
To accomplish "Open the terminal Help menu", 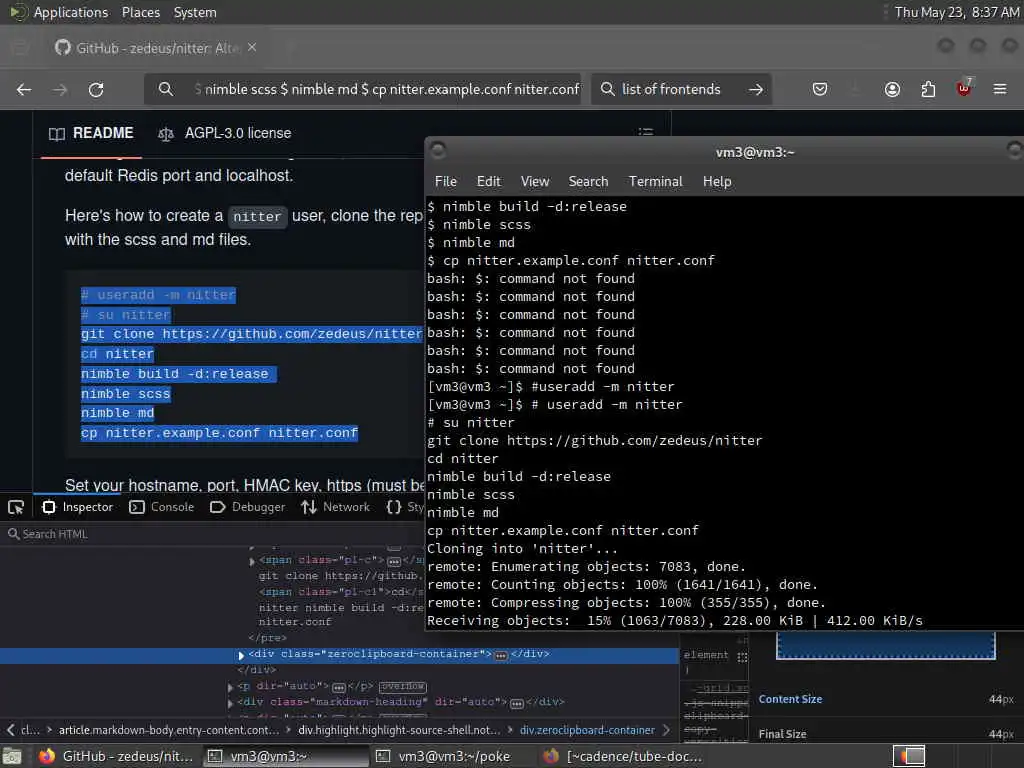I will pyautogui.click(x=717, y=182).
